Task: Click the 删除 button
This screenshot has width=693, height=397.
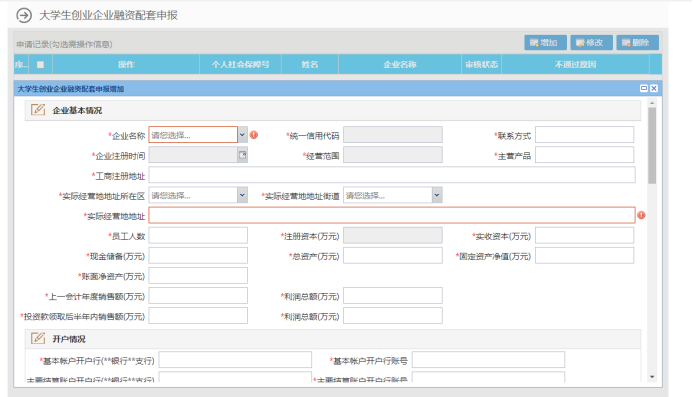Action: (637, 43)
